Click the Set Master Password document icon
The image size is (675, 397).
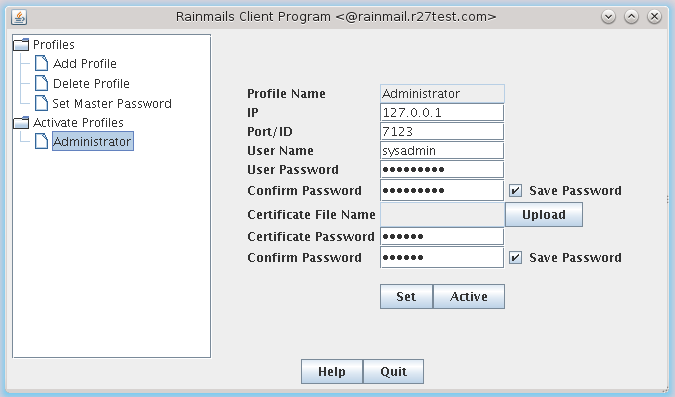pos(41,103)
